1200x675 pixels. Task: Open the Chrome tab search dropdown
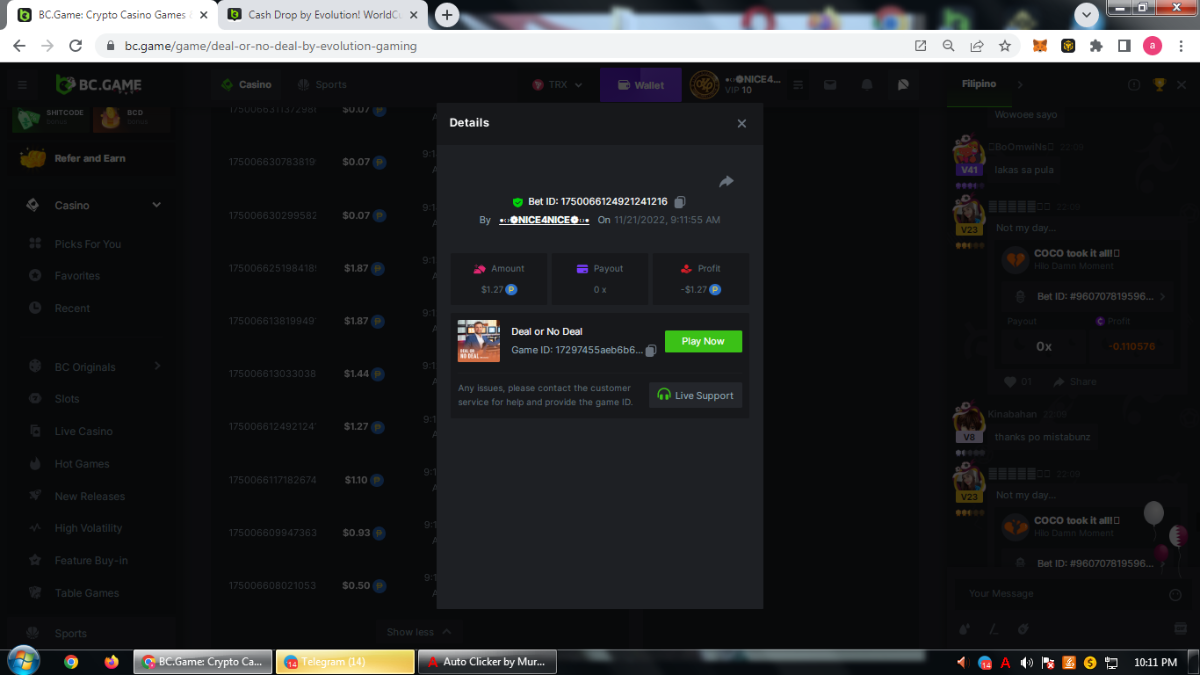[1087, 15]
